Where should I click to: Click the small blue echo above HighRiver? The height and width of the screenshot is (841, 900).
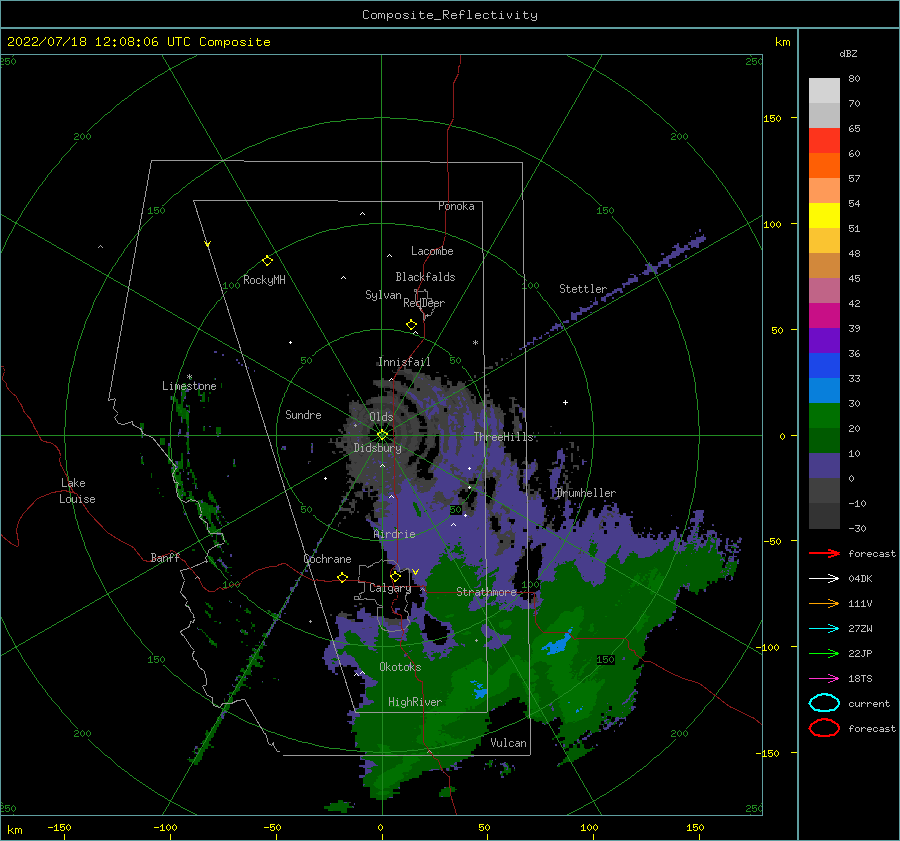(x=478, y=690)
